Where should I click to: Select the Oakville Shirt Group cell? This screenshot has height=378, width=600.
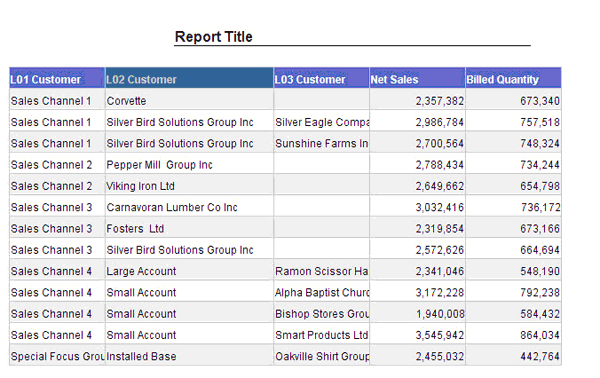point(321,357)
